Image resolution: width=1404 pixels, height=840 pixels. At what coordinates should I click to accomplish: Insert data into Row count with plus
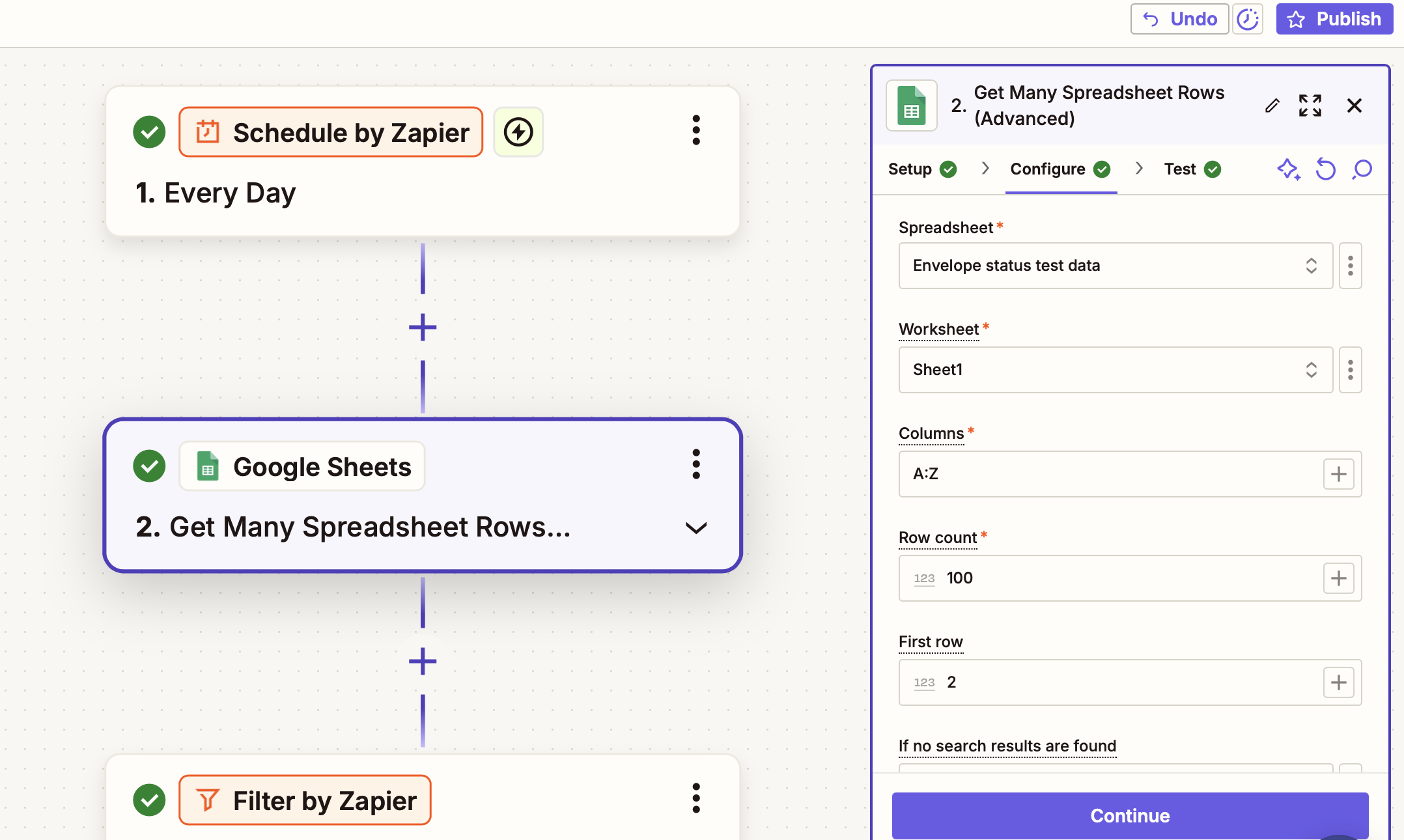click(x=1339, y=578)
